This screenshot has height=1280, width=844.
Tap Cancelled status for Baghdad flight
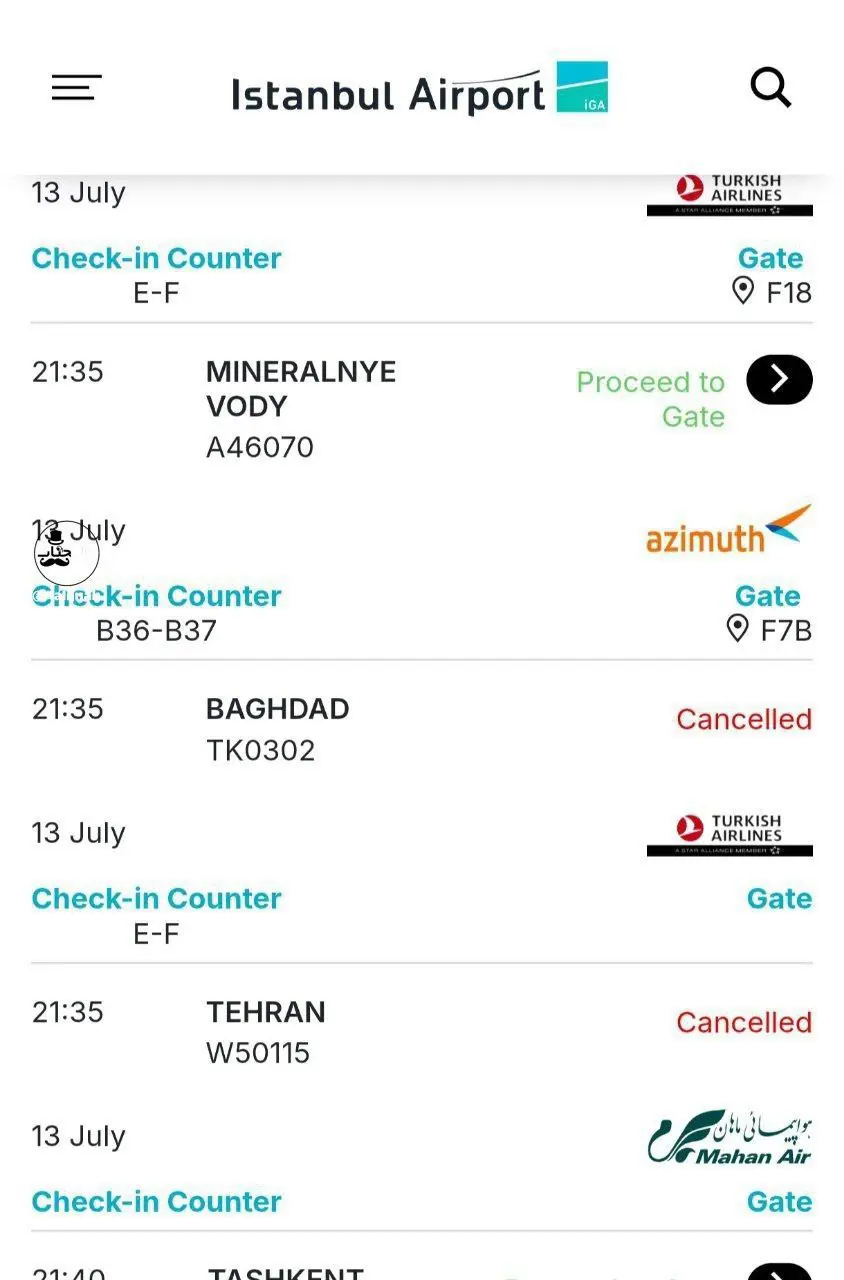coord(744,719)
